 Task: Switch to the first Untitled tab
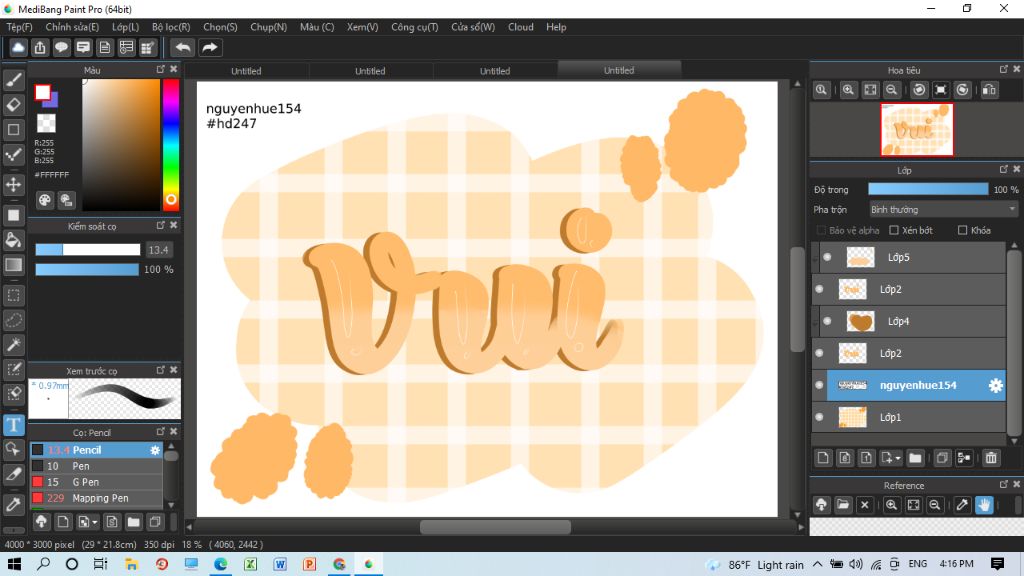(246, 71)
